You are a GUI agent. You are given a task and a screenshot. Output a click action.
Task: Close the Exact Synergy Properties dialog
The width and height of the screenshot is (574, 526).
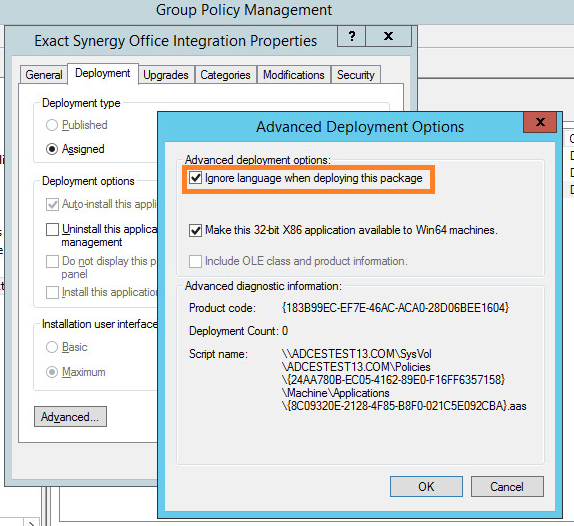pyautogui.click(x=388, y=36)
